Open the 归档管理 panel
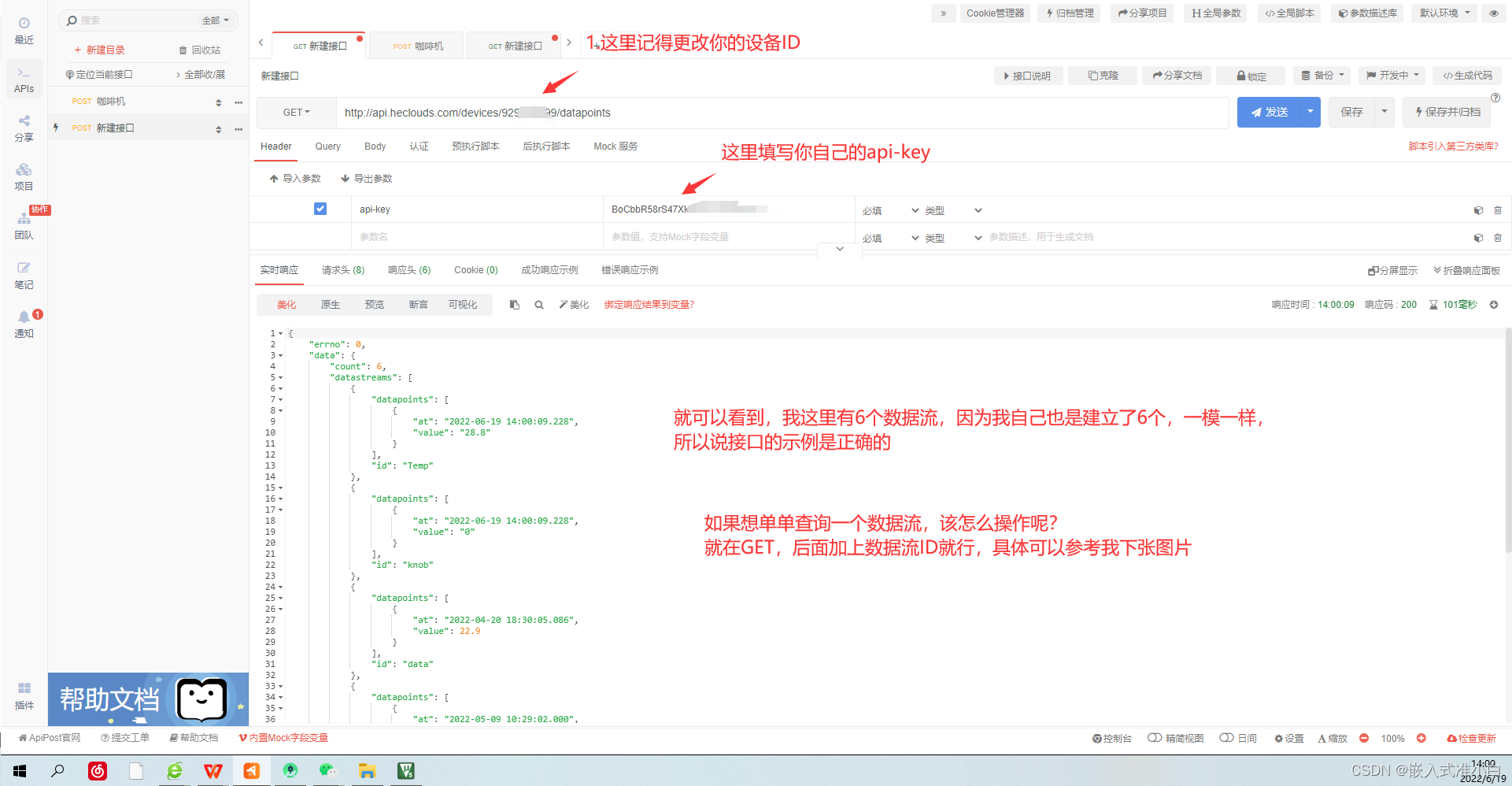 tap(1068, 13)
